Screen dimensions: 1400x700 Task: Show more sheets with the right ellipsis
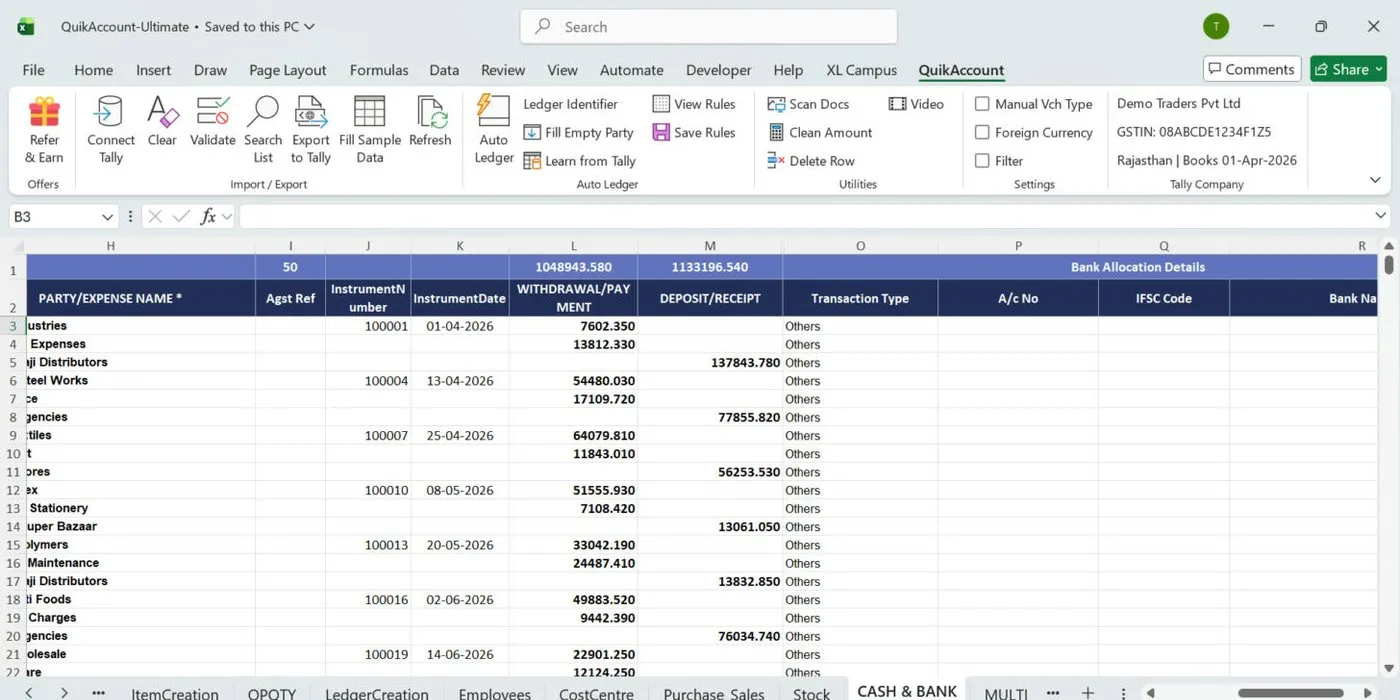(1052, 692)
